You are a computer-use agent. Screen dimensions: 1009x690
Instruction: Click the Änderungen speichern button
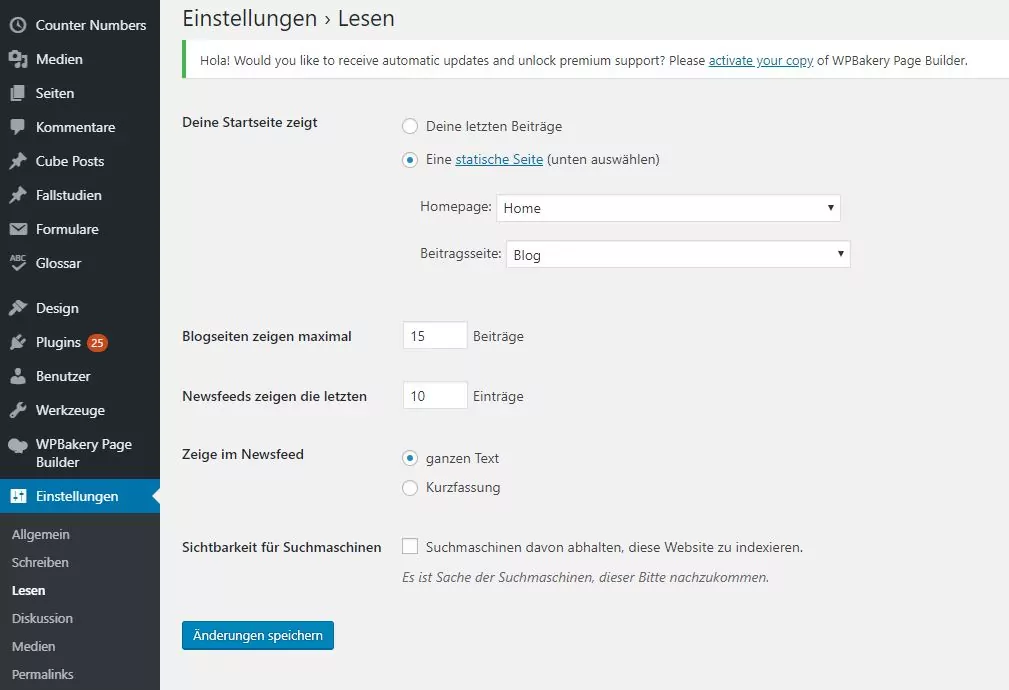coord(257,635)
